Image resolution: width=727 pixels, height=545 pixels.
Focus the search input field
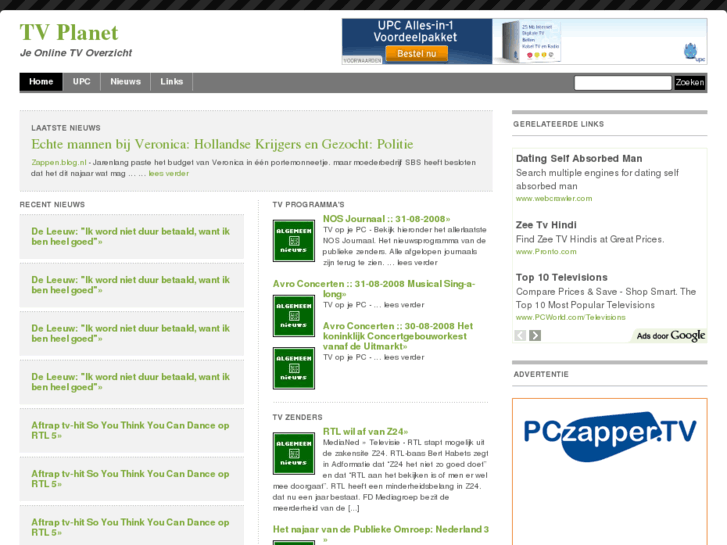coord(623,83)
